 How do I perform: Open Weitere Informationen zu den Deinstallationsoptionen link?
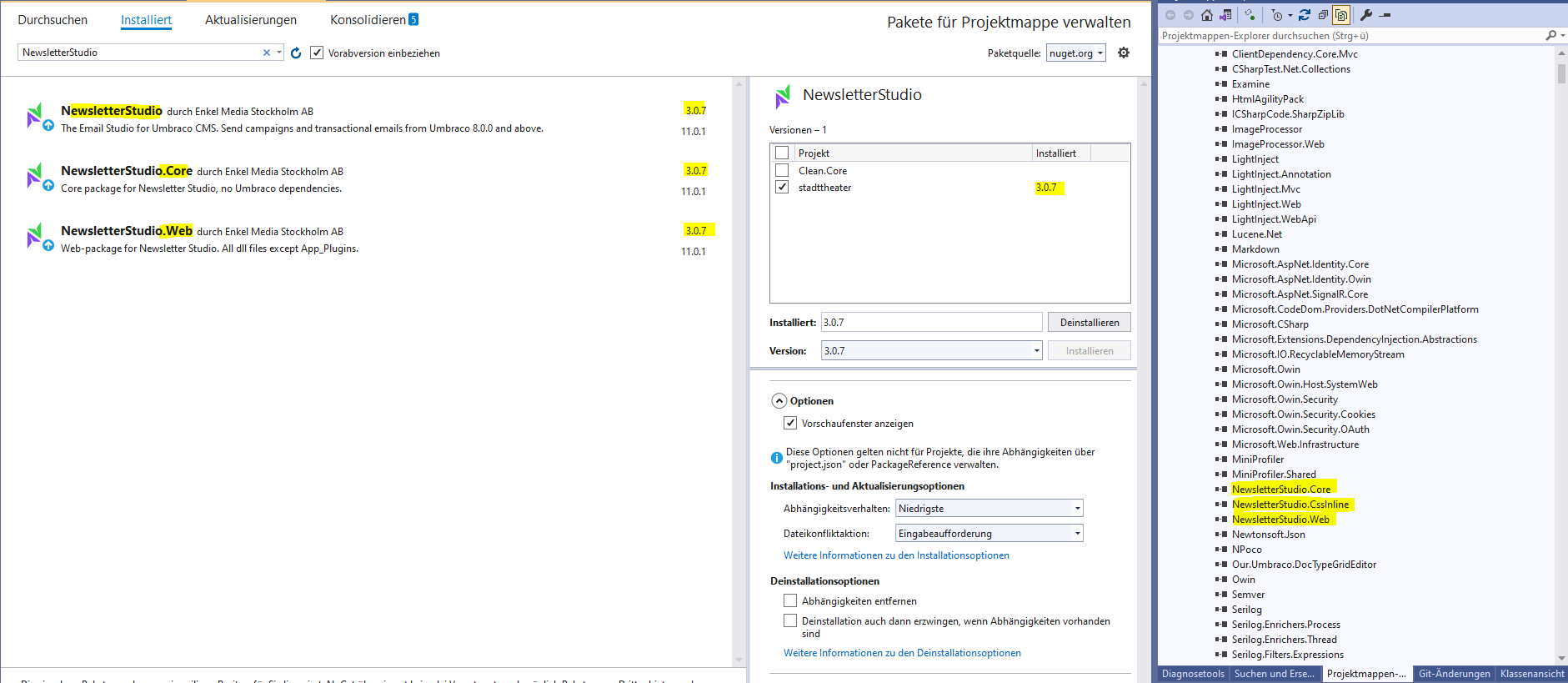902,653
